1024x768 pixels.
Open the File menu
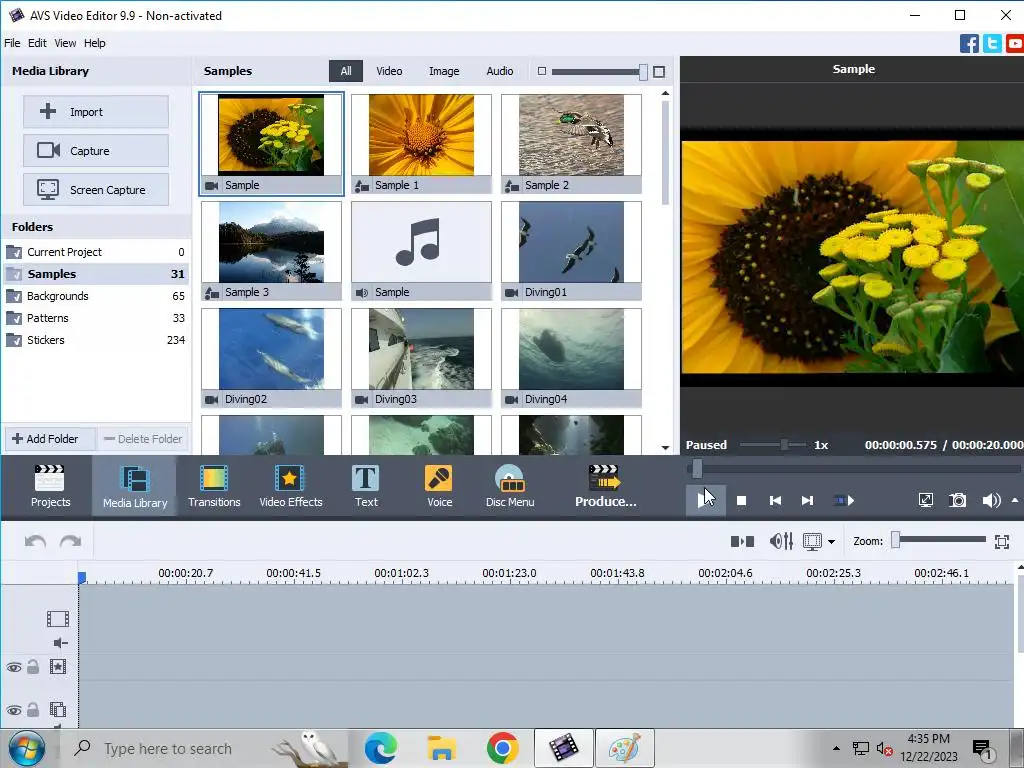[12, 43]
